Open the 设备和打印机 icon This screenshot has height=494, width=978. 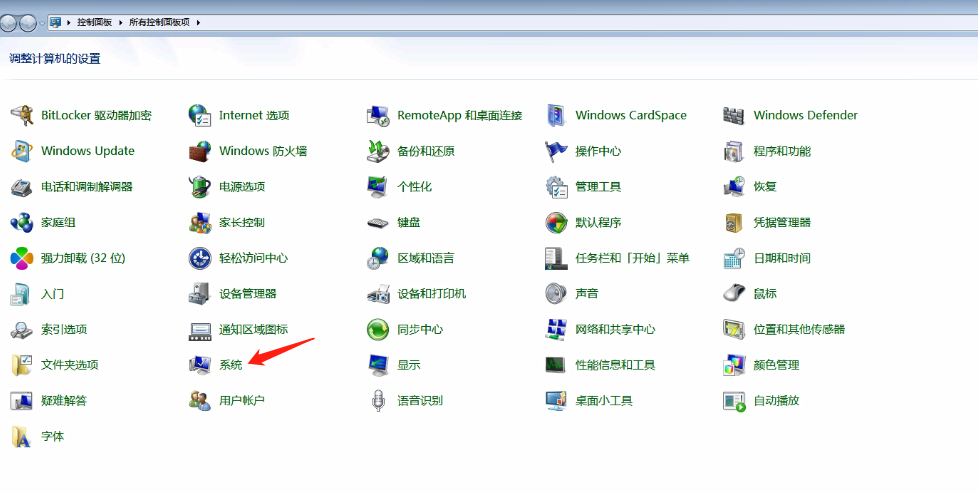click(x=378, y=294)
